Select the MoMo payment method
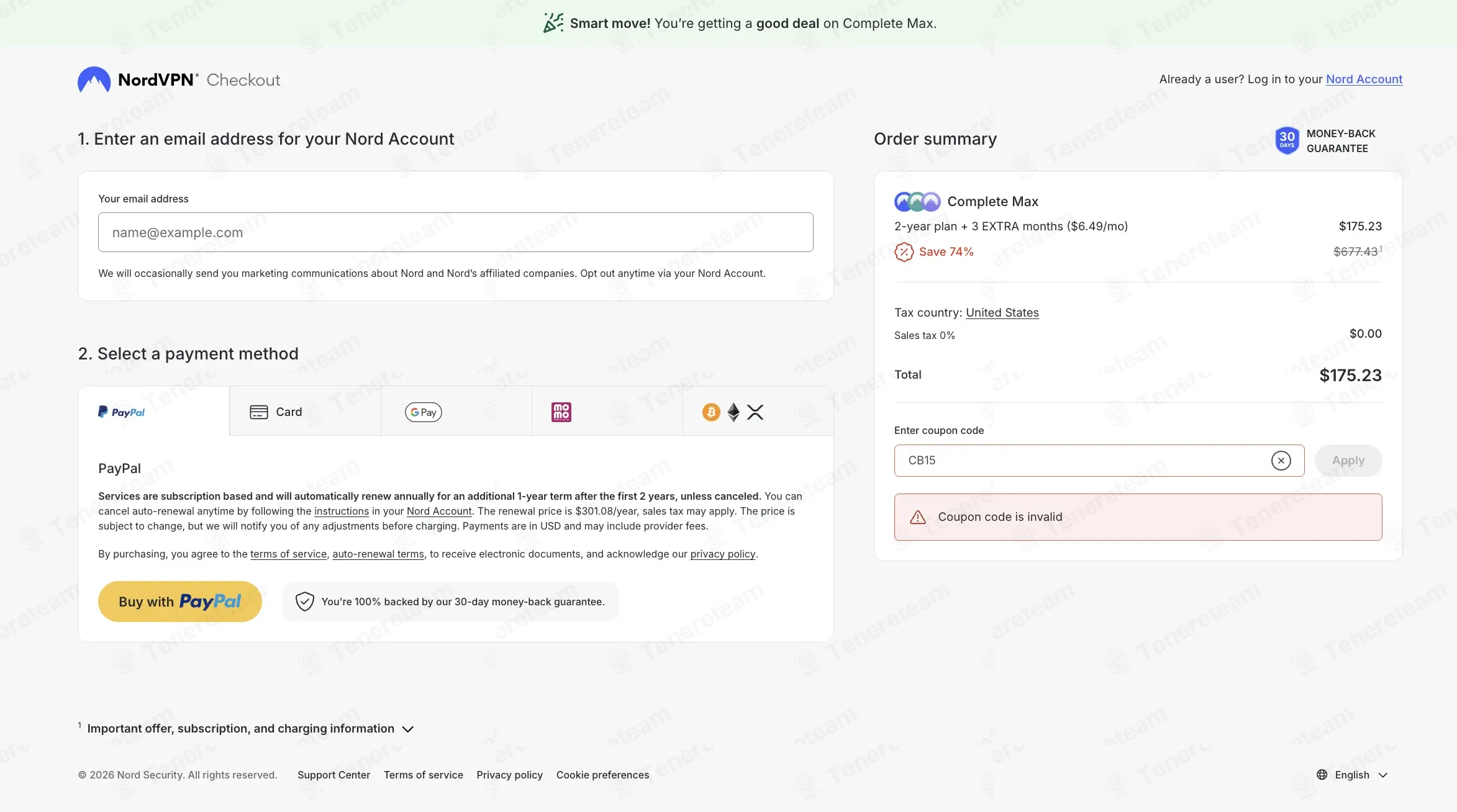This screenshot has width=1457, height=812. (607, 412)
